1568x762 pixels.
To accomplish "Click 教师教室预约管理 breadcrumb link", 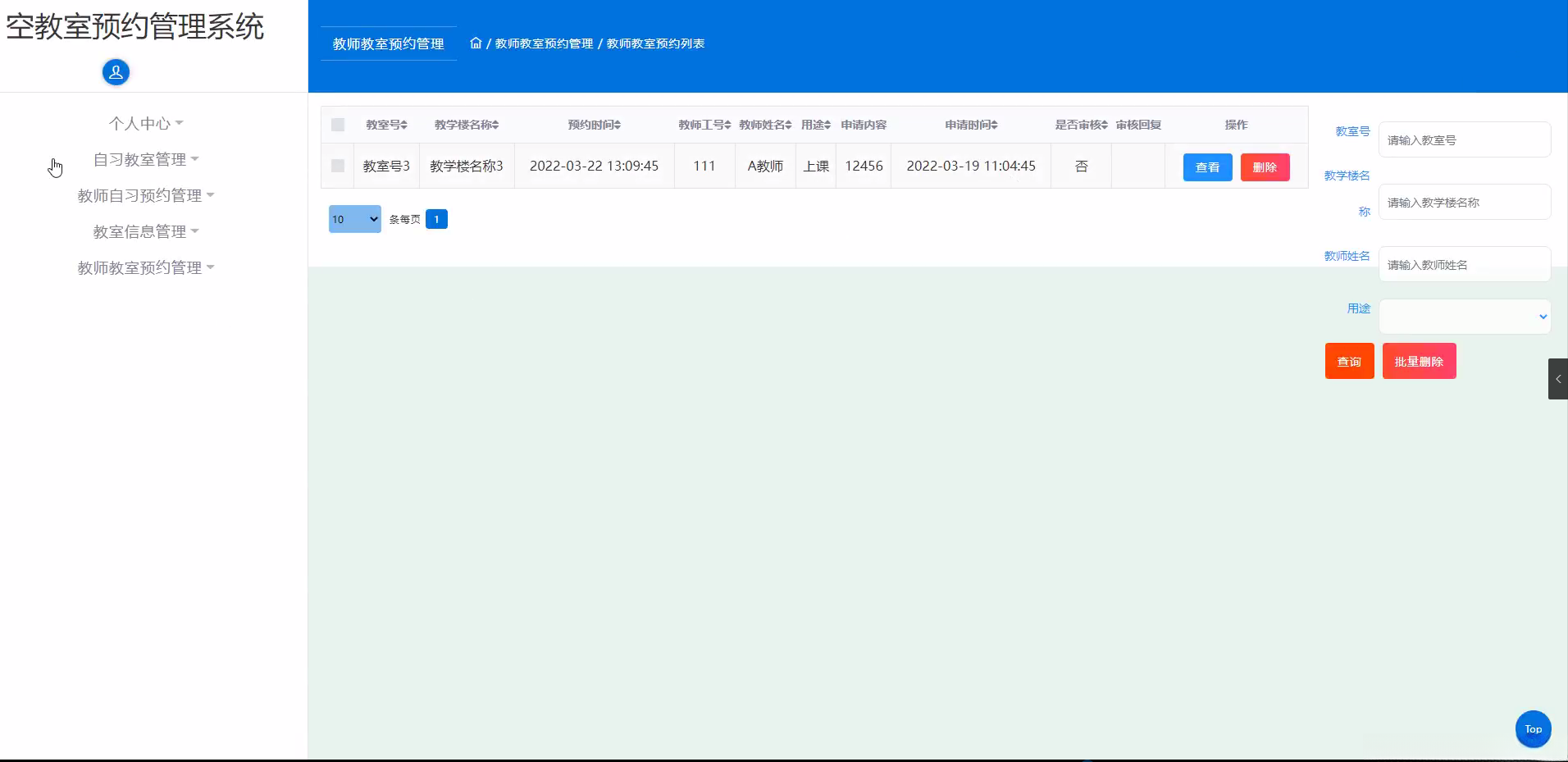I will click(x=544, y=43).
